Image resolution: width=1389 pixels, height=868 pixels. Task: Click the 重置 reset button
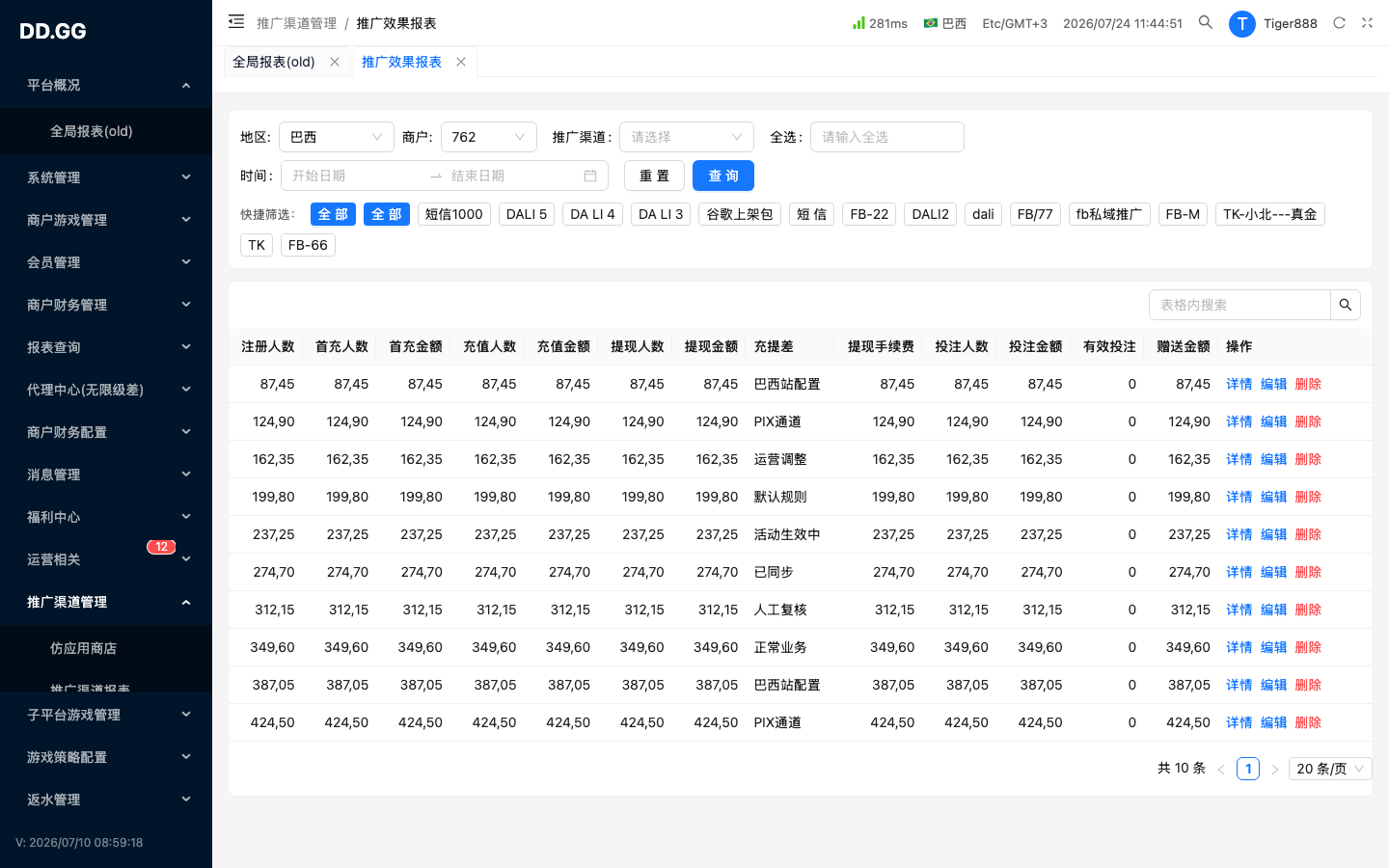pyautogui.click(x=654, y=176)
